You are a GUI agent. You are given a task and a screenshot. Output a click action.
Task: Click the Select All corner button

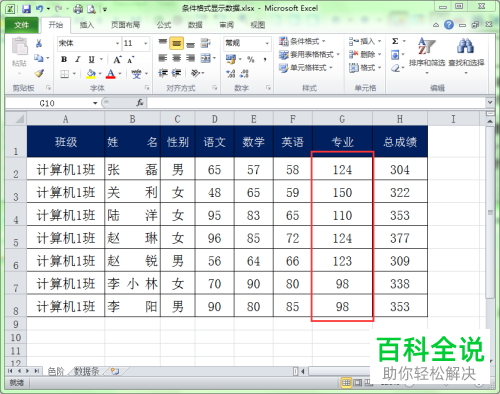click(16, 119)
